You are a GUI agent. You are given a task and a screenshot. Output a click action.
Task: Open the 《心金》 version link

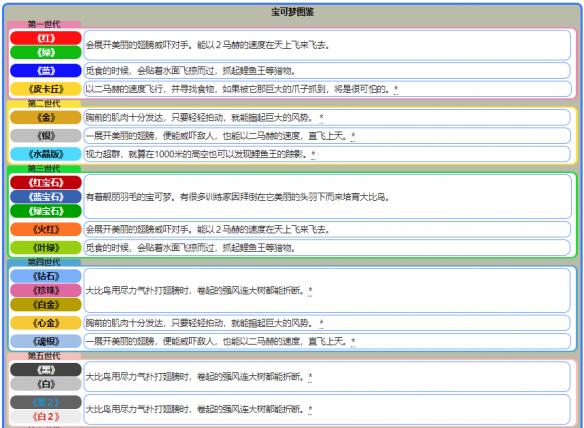point(46,323)
